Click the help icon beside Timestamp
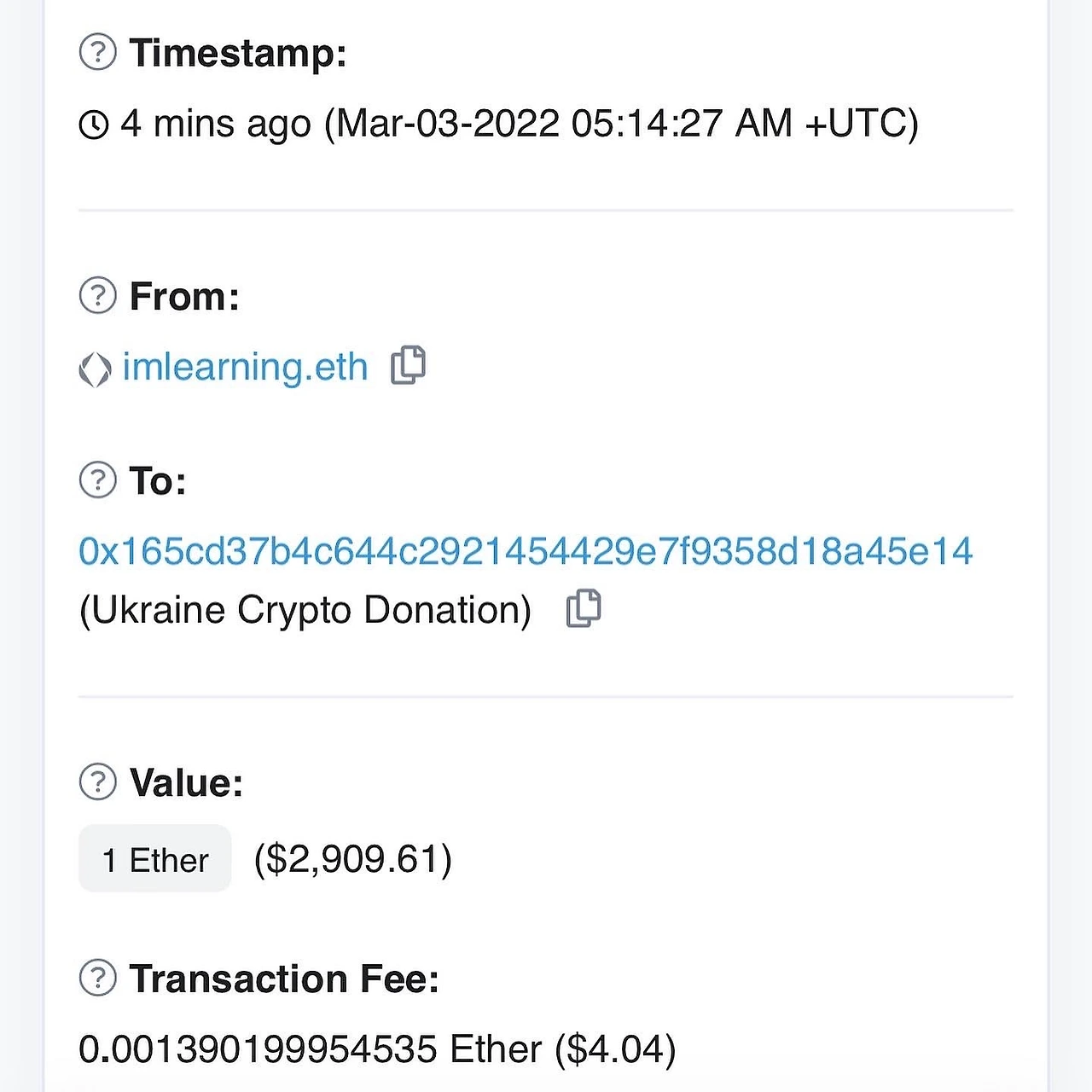This screenshot has height=1092, width=1092. pos(98,53)
